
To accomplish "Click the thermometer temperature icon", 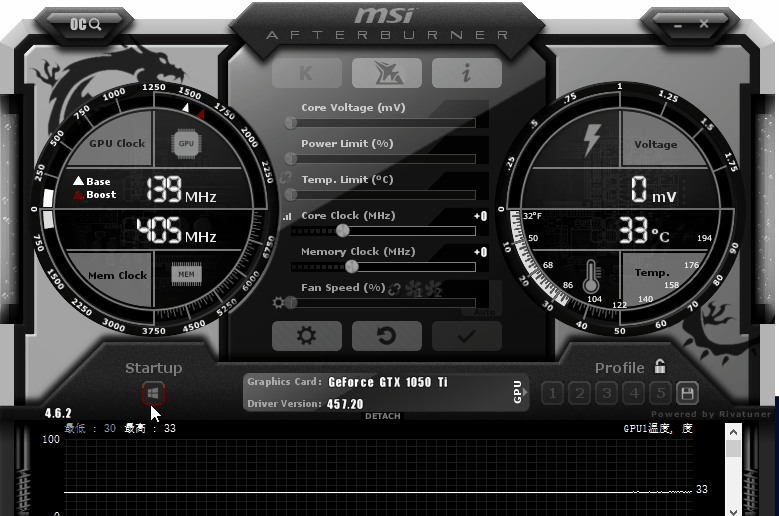I will coord(591,277).
